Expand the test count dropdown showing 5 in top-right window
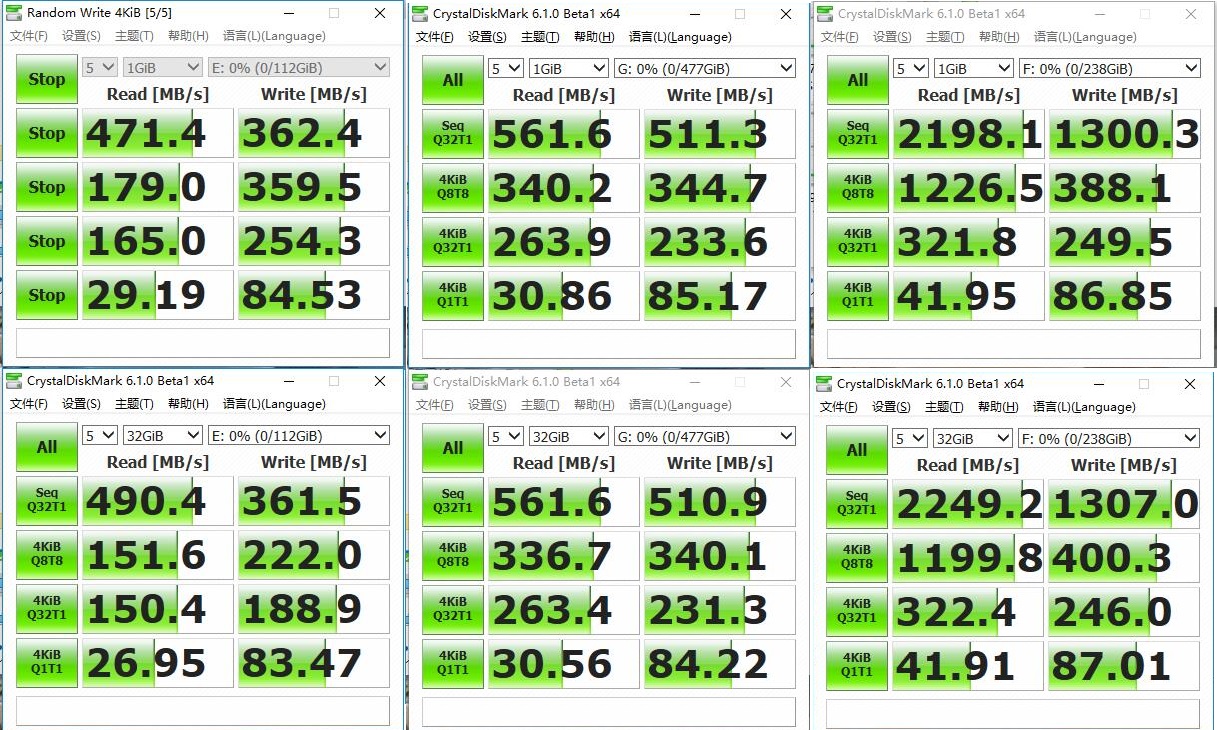The width and height of the screenshot is (1218, 730). coord(910,67)
